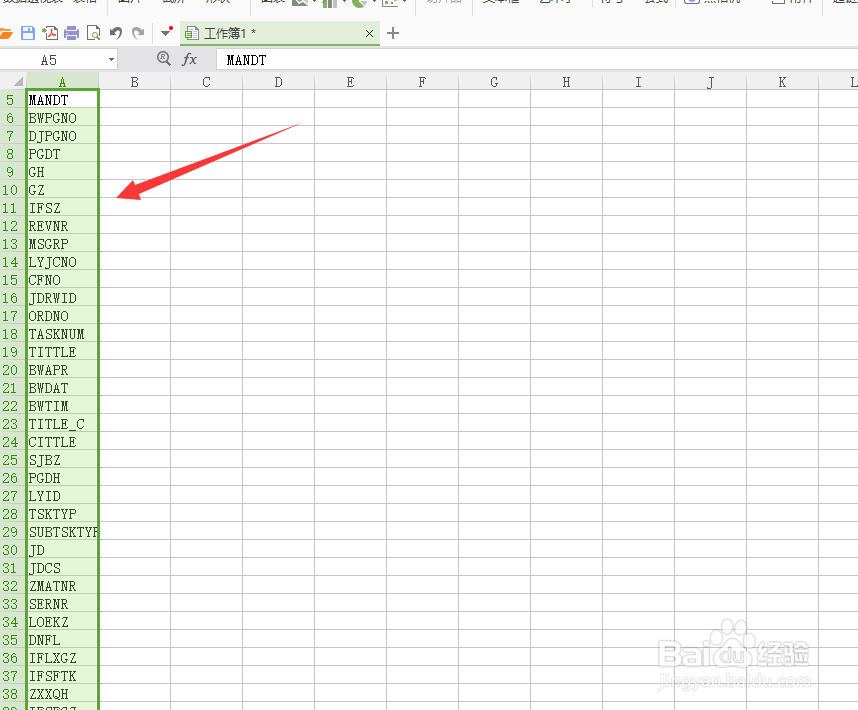
Task: Add a new workbook tab with plus
Action: (392, 33)
